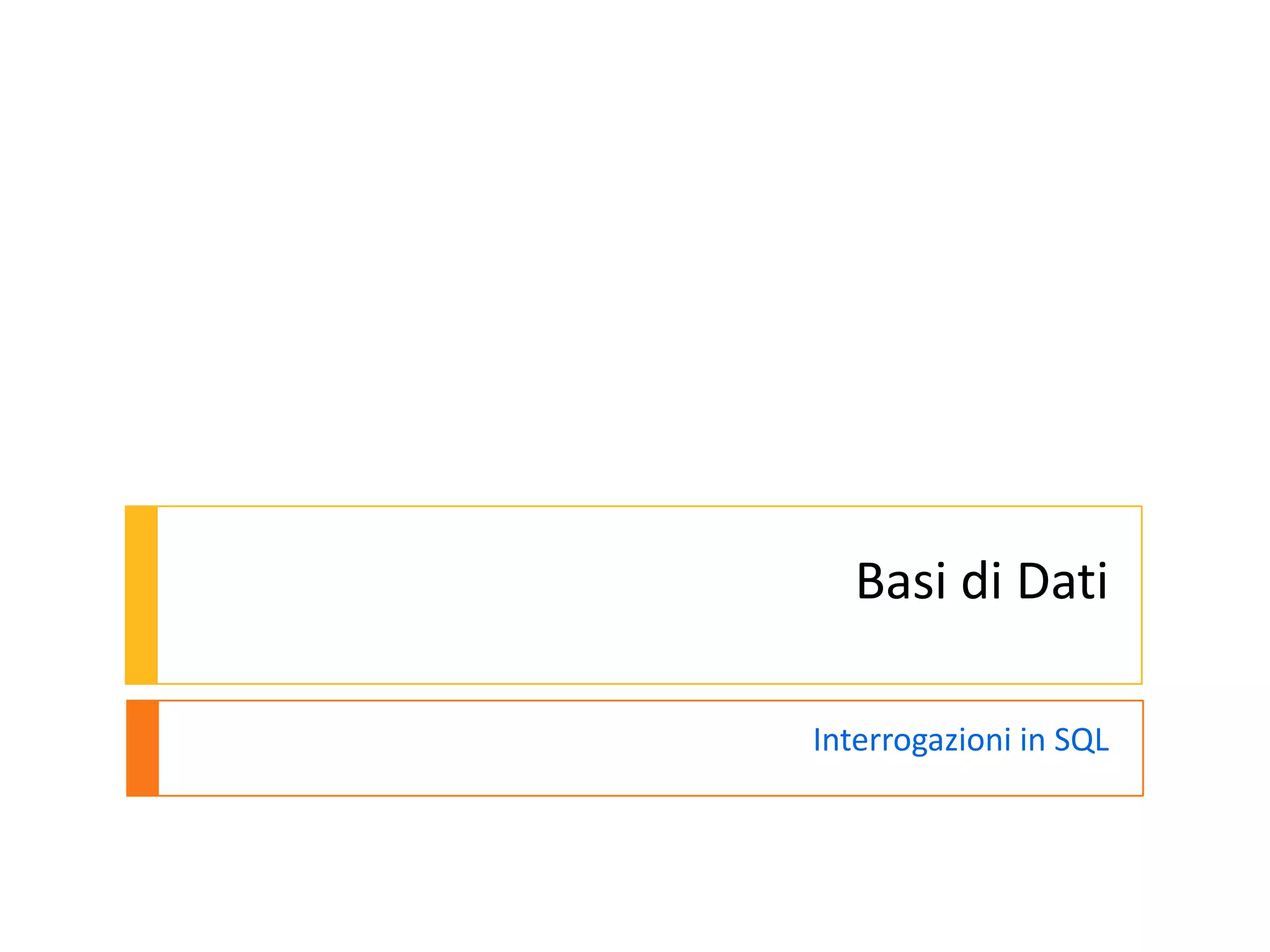Click the right edge of the subtitle box
Screen dimensions: 1270x952
[1143, 748]
